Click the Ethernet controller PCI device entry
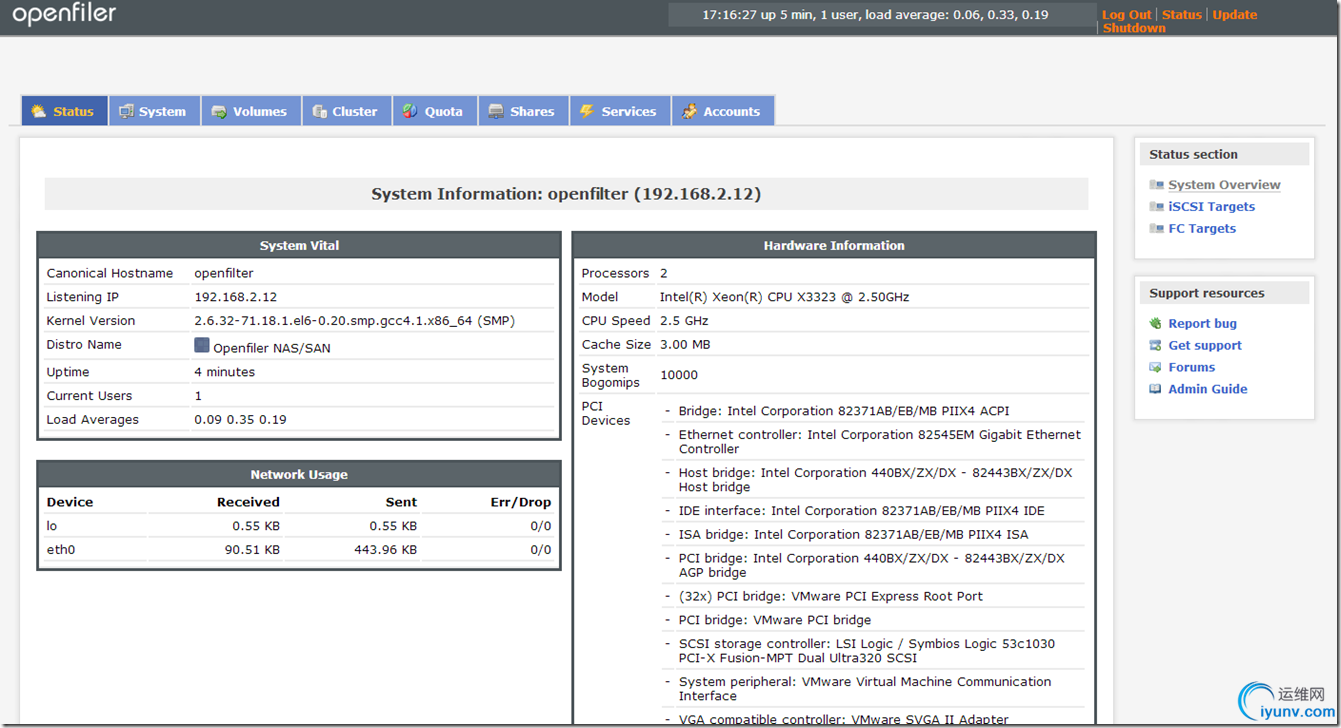The width and height of the screenshot is (1341, 728). click(880, 442)
